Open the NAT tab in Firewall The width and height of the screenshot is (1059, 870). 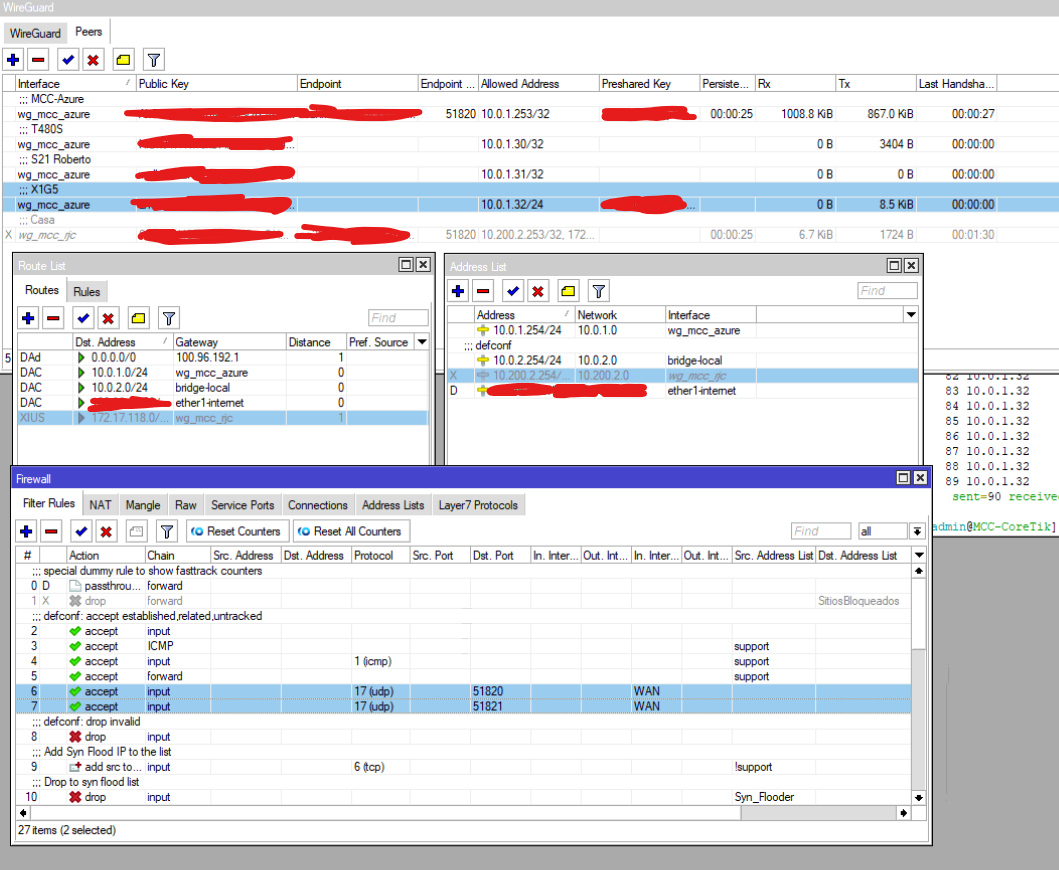[x=100, y=505]
